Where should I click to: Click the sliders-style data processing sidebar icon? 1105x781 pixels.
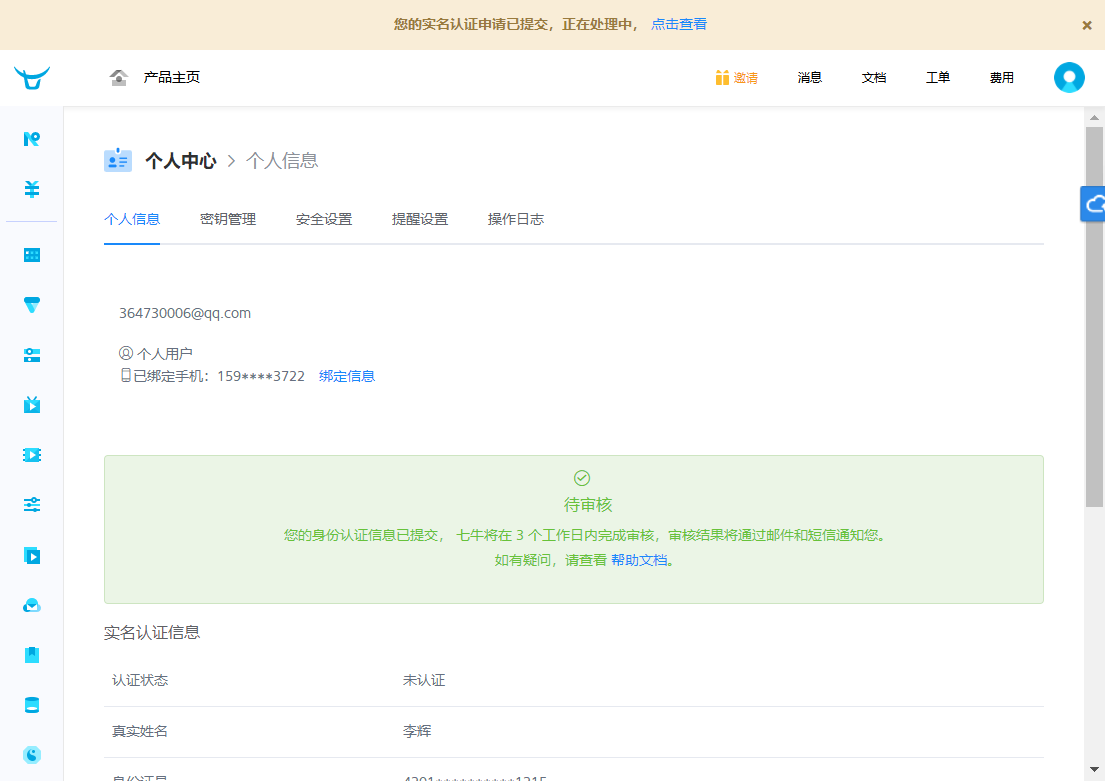31,505
